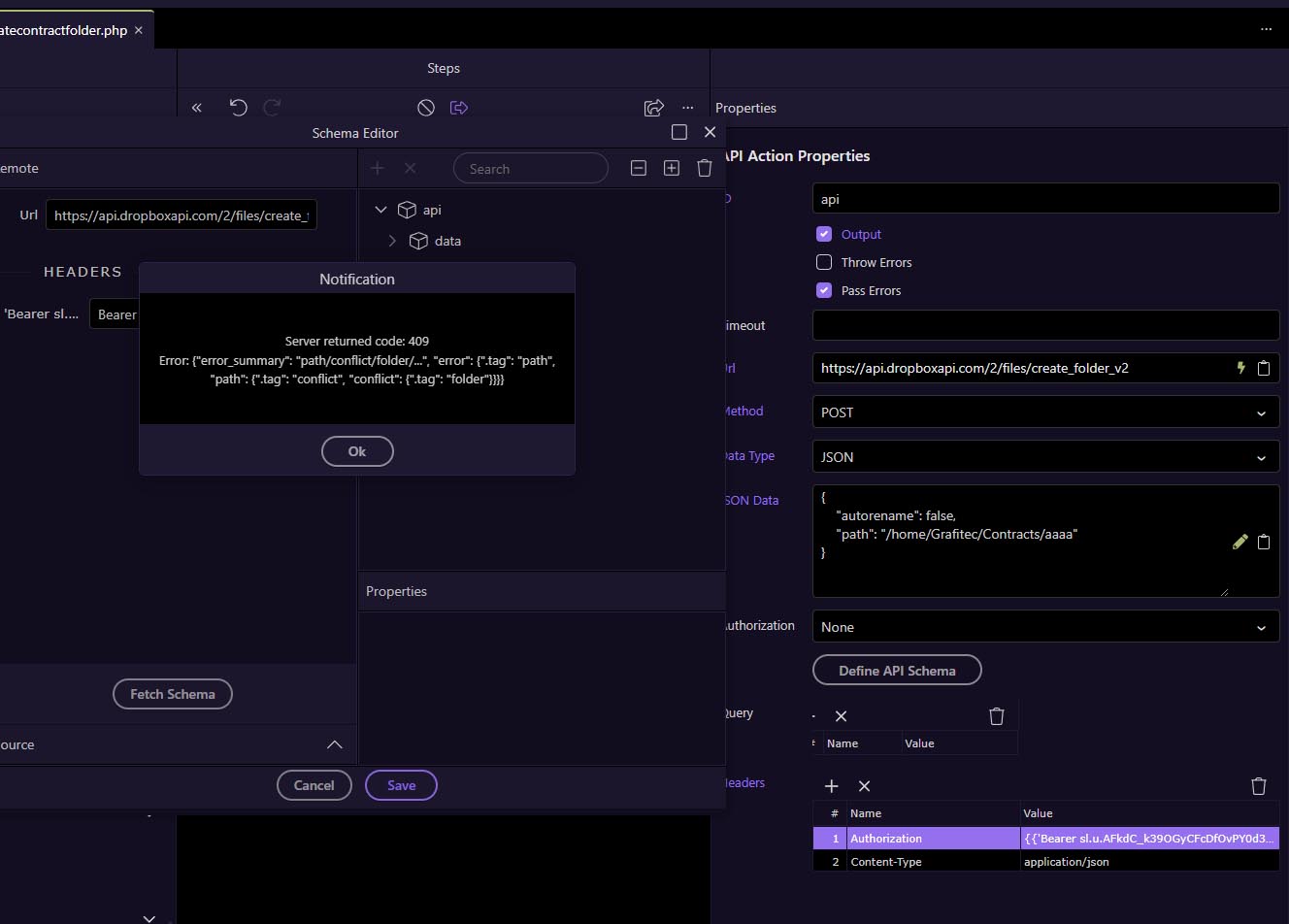Redo step in Steps toolbar
The width and height of the screenshot is (1289, 924).
273,108
